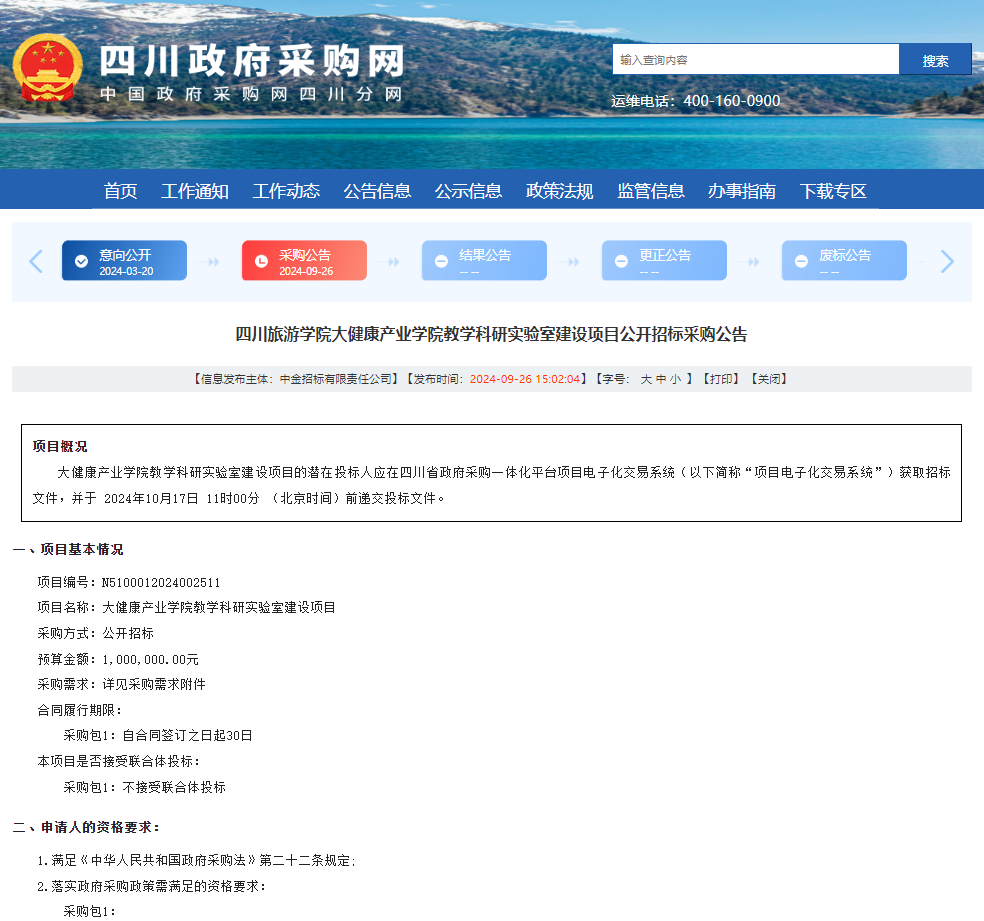Click the 一、项目基本情况 heading

tap(68, 549)
